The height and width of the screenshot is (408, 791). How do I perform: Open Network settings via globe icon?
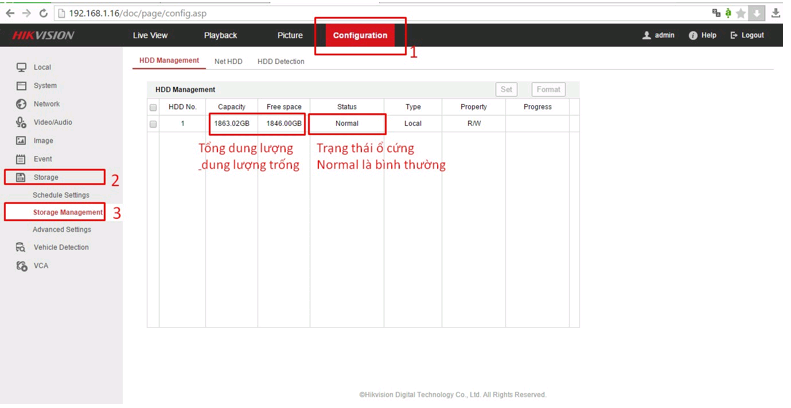click(x=21, y=104)
